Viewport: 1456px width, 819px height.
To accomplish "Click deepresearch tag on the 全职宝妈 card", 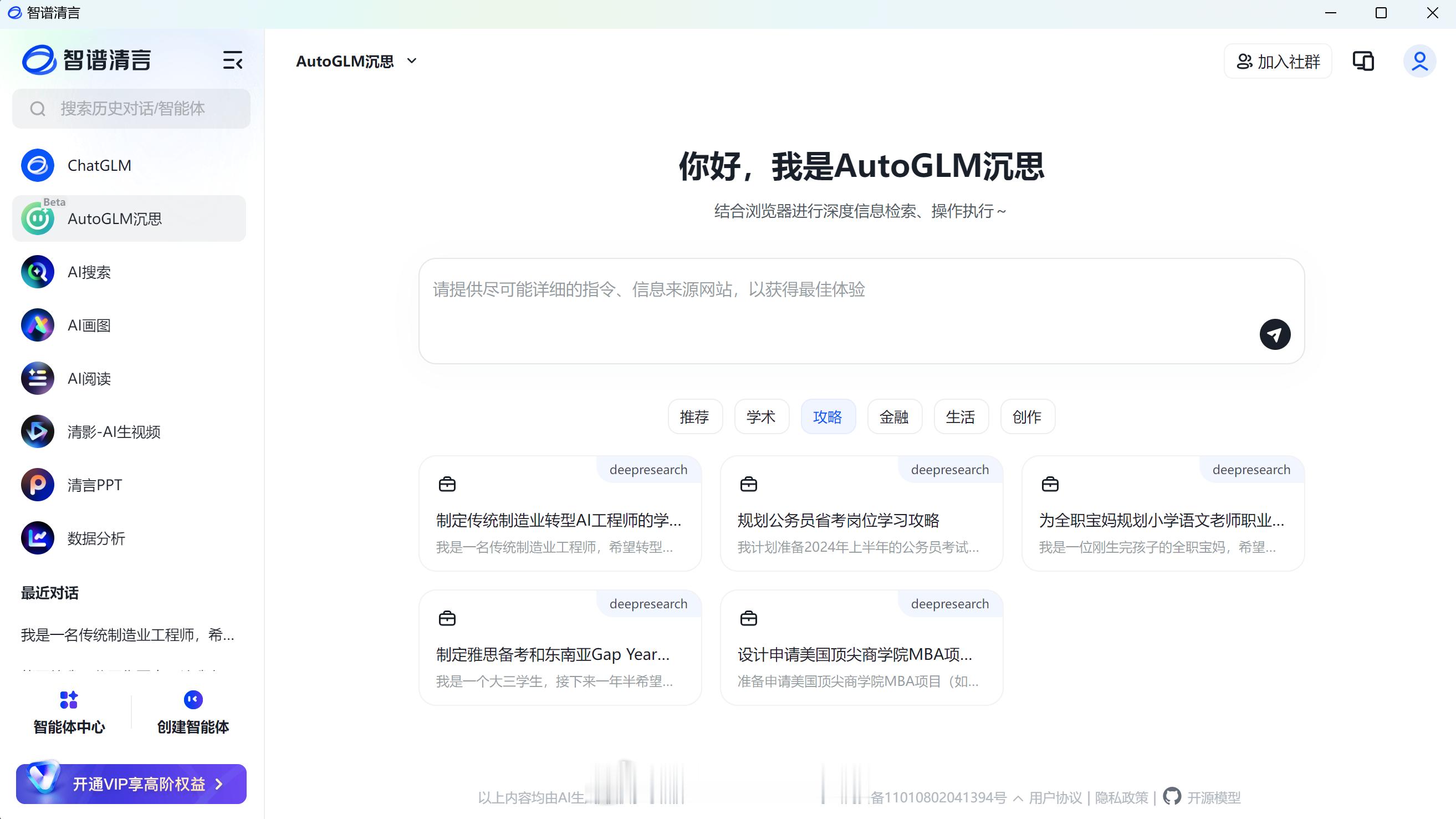I will (x=1251, y=470).
